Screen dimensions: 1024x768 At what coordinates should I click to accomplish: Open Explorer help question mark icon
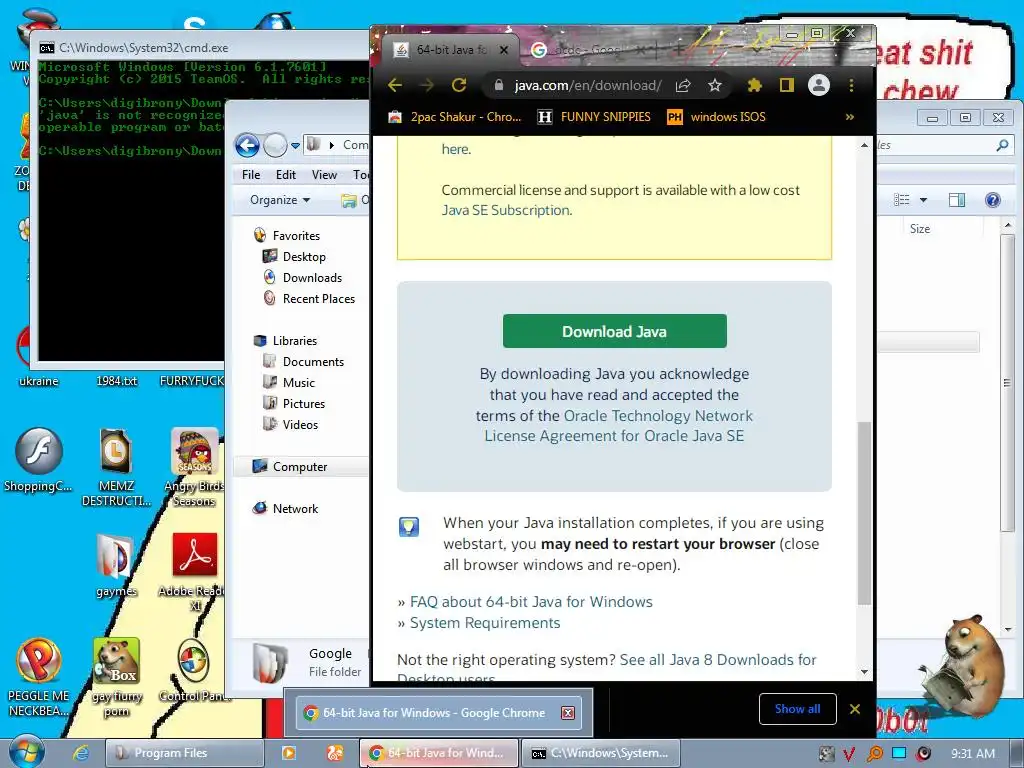coord(993,200)
